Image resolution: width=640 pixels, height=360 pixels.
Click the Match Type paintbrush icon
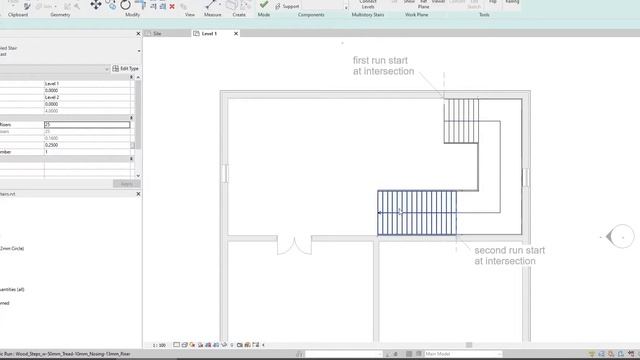[x=27, y=6]
